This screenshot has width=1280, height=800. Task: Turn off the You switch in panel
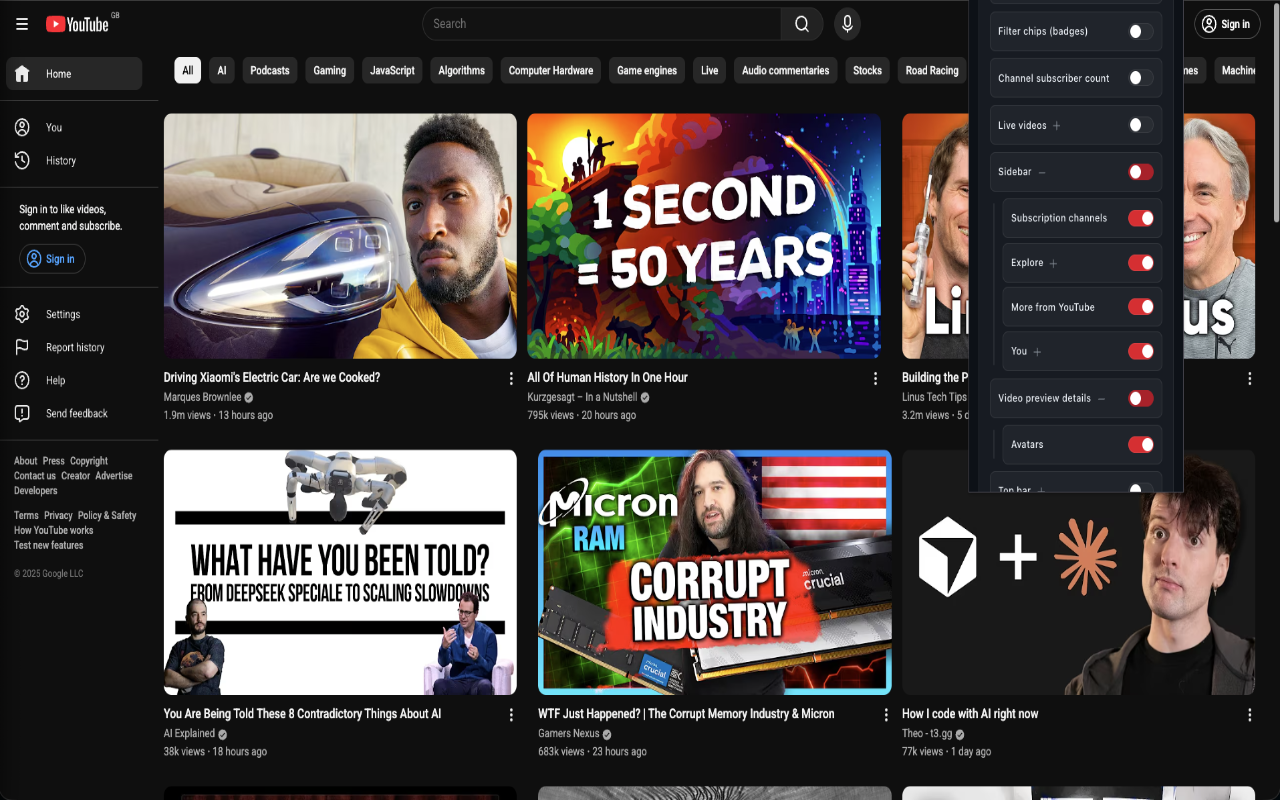(1141, 351)
